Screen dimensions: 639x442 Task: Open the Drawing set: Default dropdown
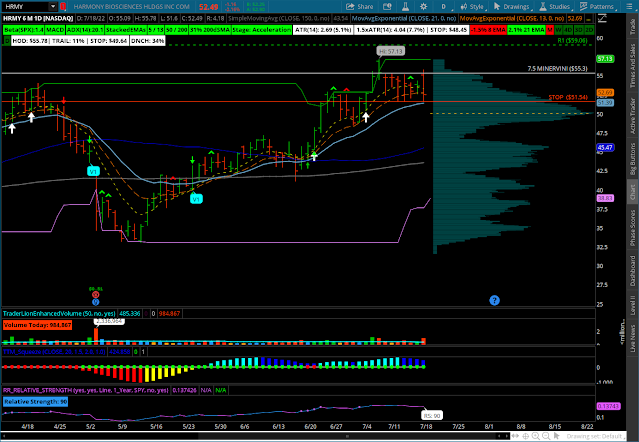tap(595, 436)
